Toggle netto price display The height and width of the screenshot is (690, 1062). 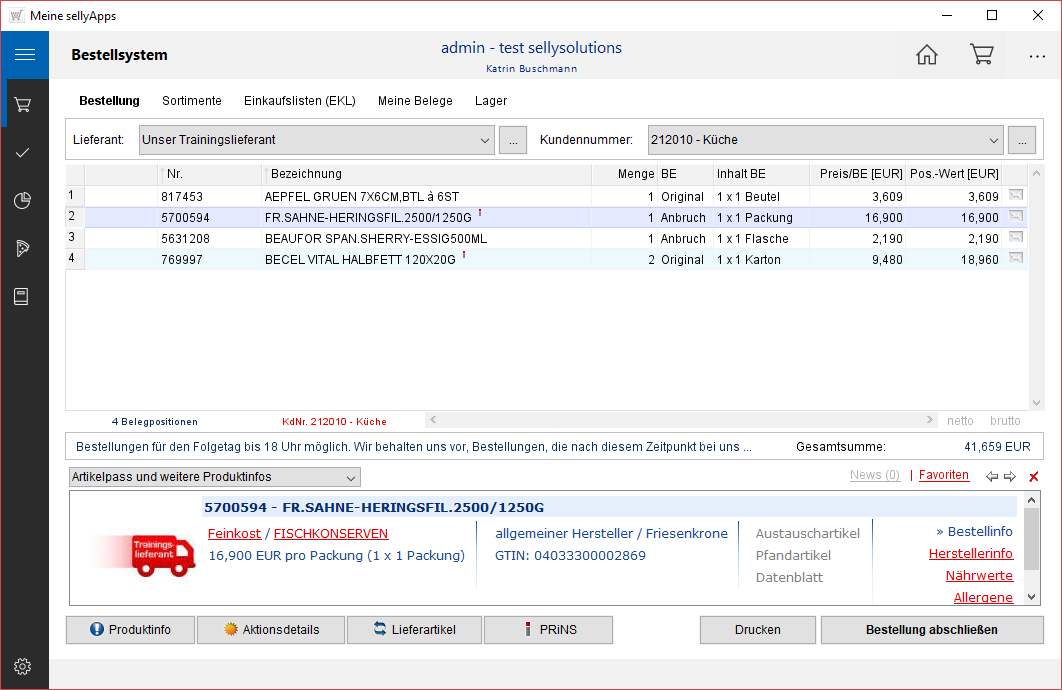(960, 421)
